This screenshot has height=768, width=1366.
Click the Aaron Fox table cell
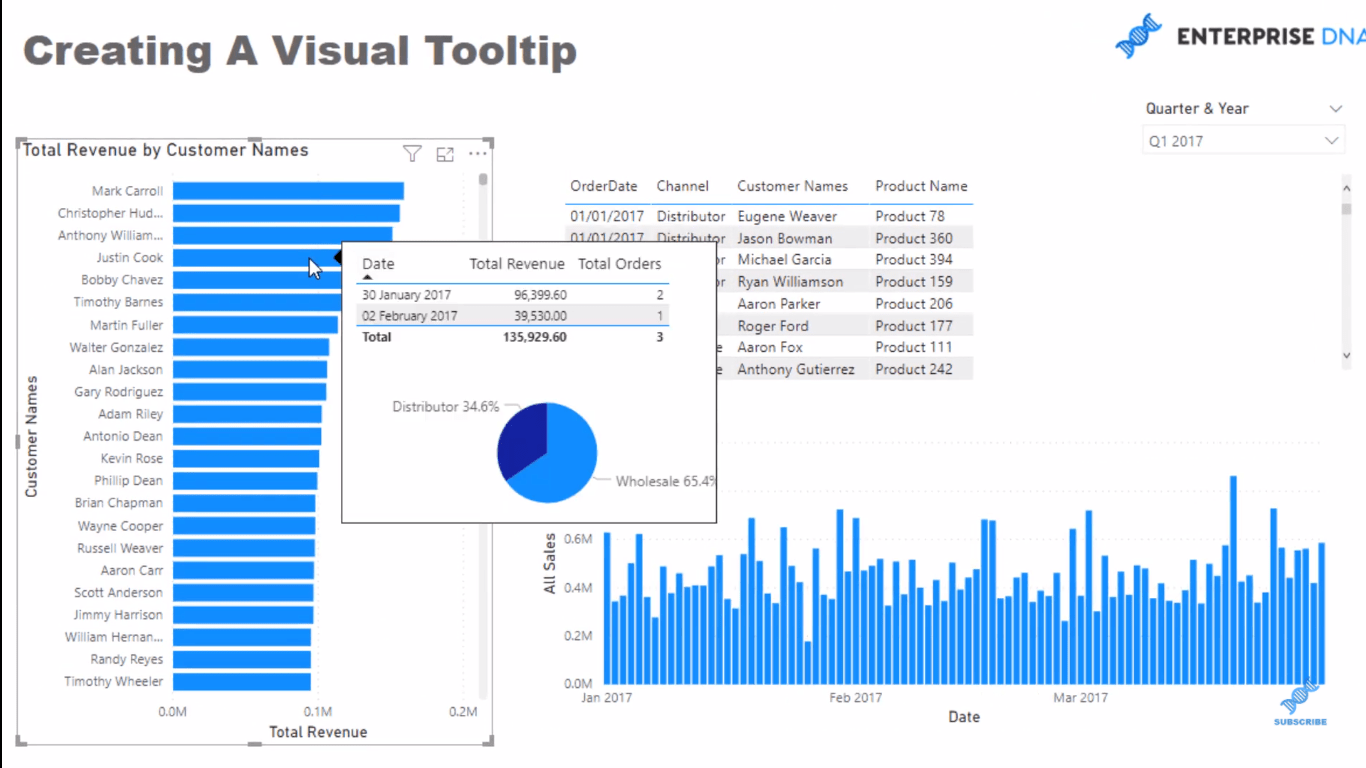point(770,347)
